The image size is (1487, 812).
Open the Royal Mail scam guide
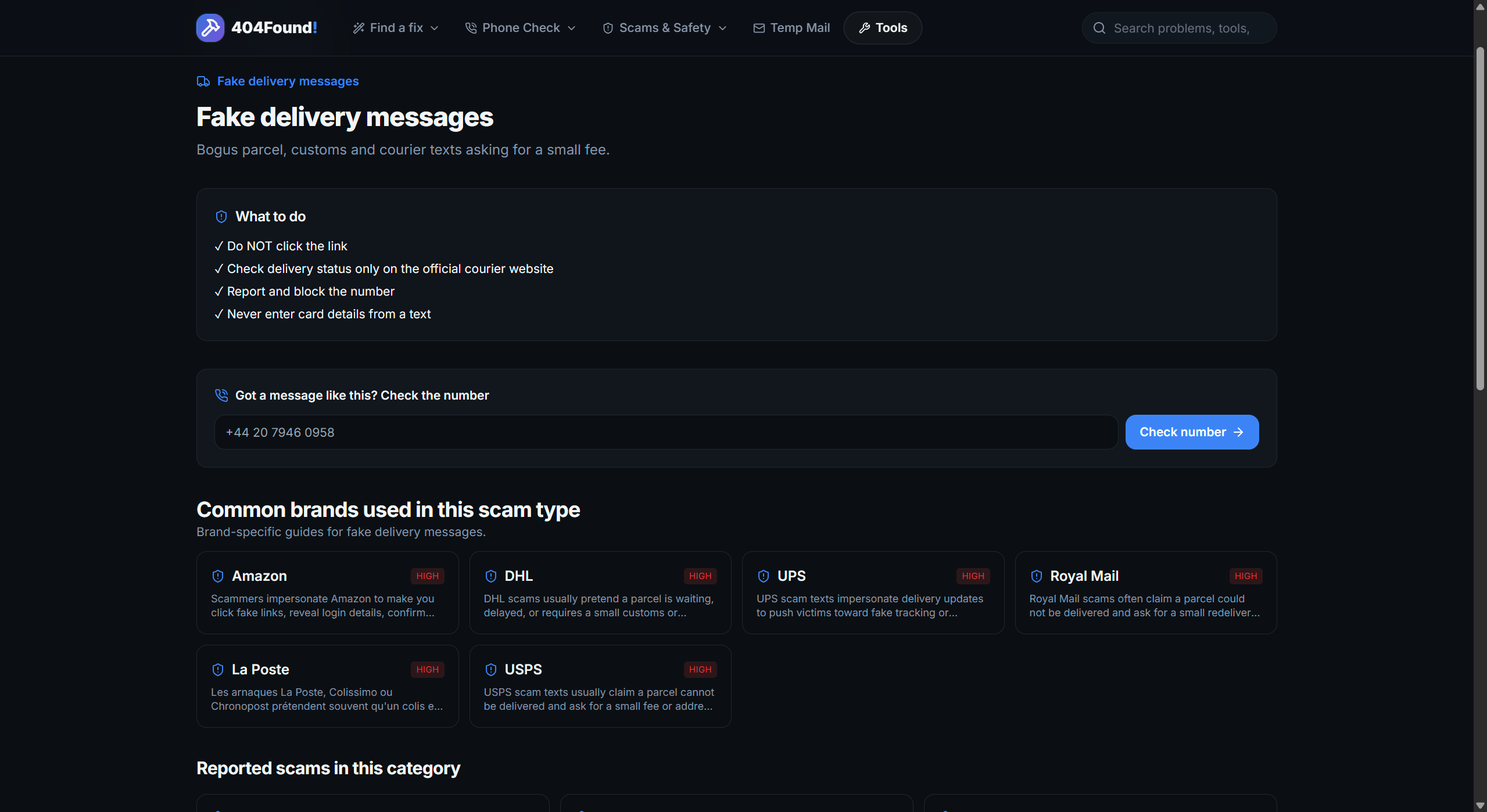[1146, 592]
